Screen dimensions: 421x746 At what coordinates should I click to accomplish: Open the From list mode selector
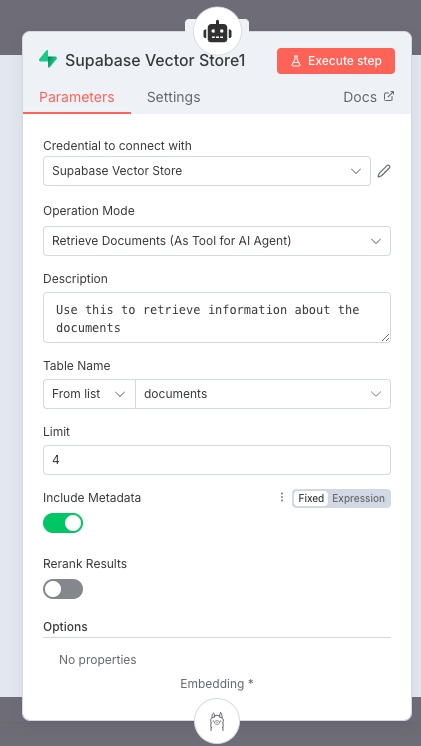pos(89,394)
